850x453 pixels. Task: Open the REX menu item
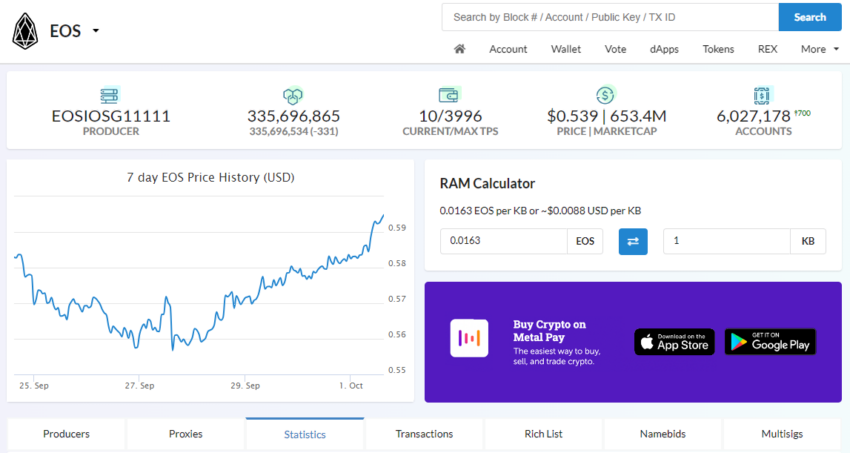[767, 49]
